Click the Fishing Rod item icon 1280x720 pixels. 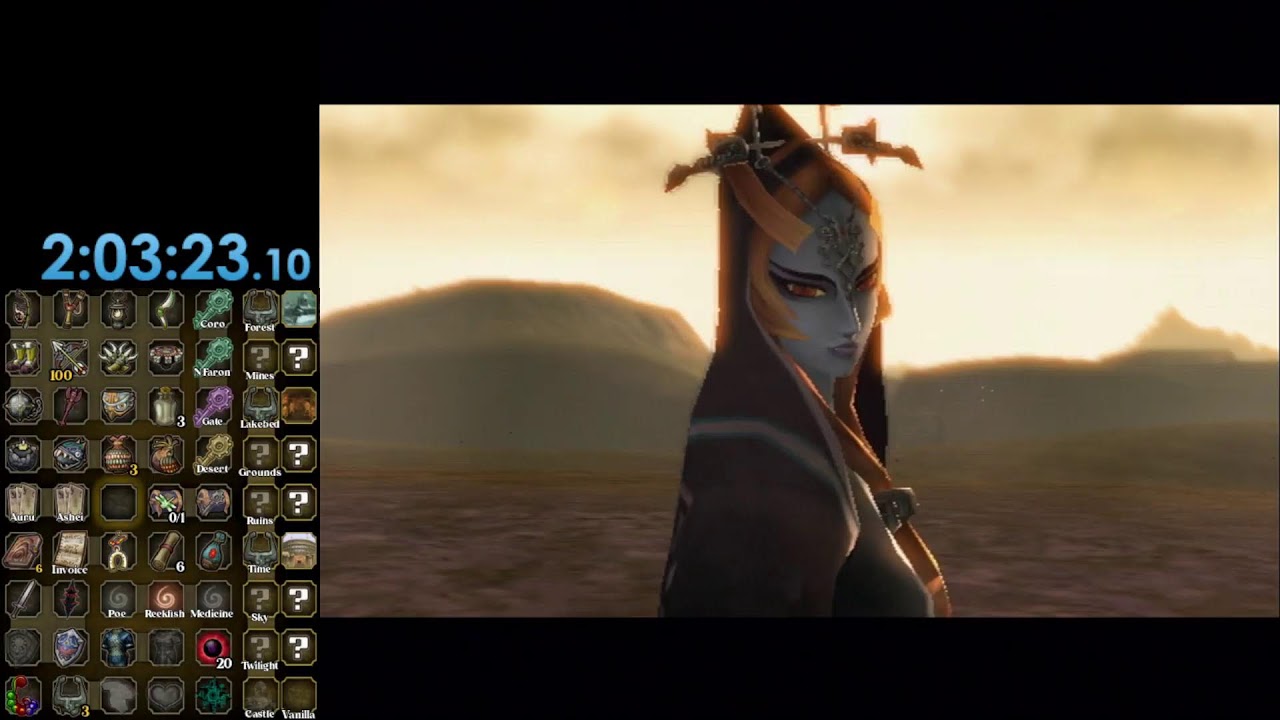22,309
